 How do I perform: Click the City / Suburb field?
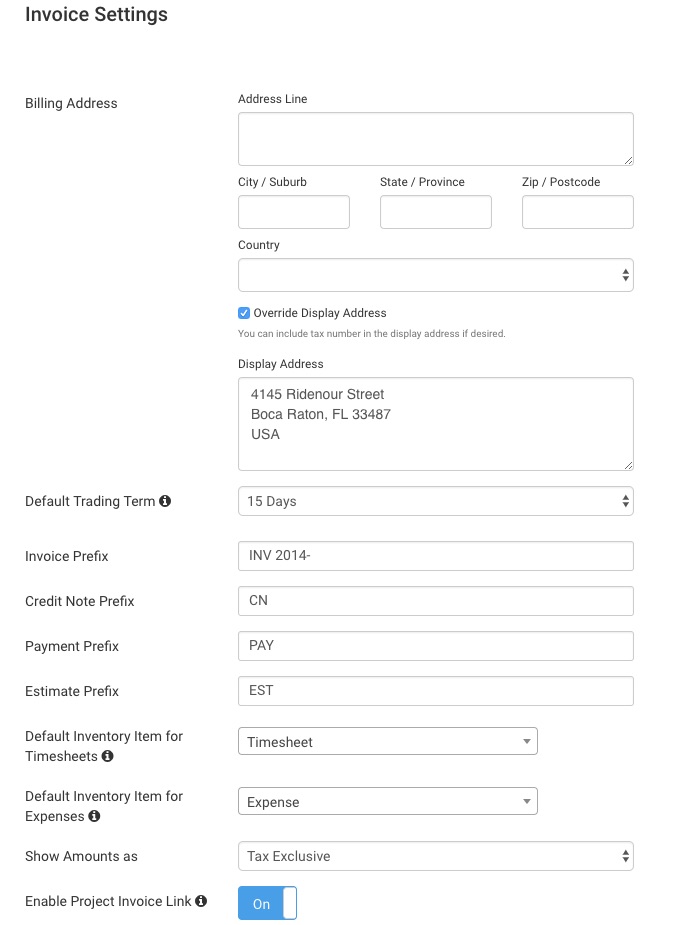294,212
